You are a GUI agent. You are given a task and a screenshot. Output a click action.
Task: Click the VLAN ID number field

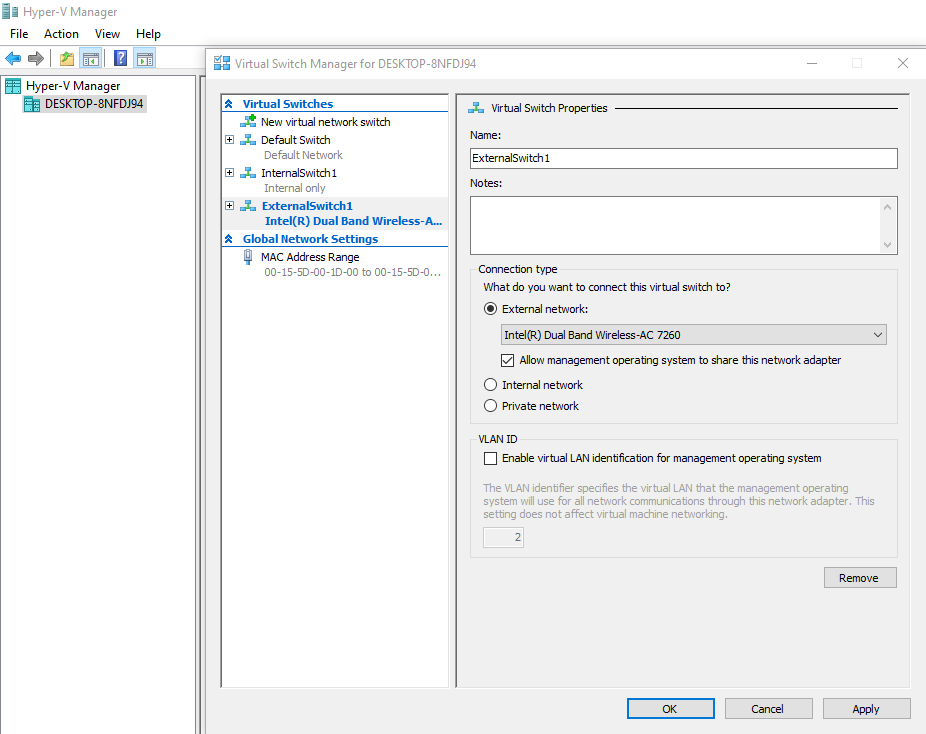[x=503, y=537]
